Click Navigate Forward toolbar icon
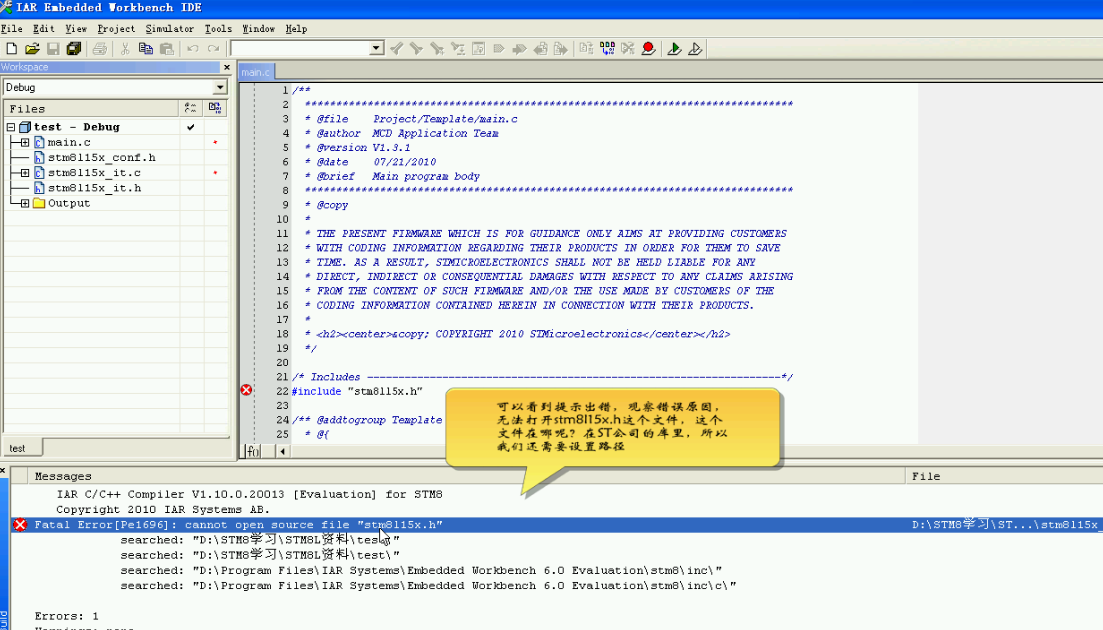This screenshot has width=1103, height=630. 561,49
